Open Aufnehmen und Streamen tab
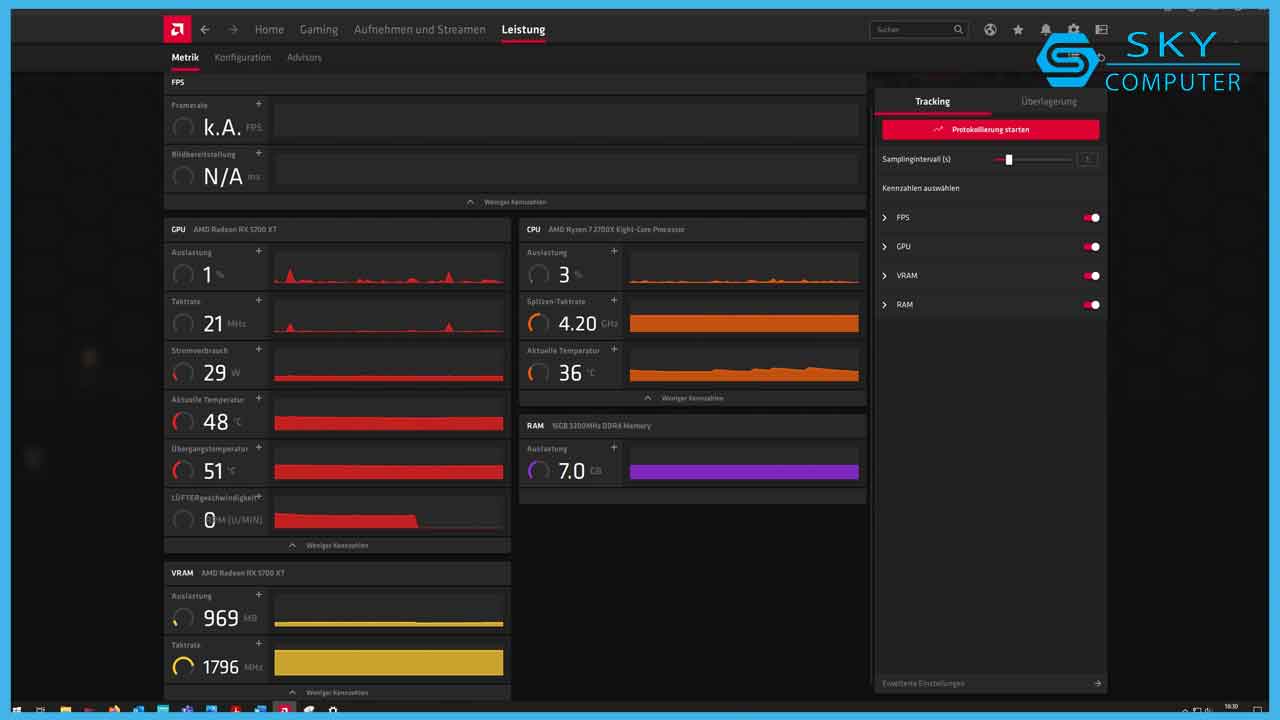 420,30
